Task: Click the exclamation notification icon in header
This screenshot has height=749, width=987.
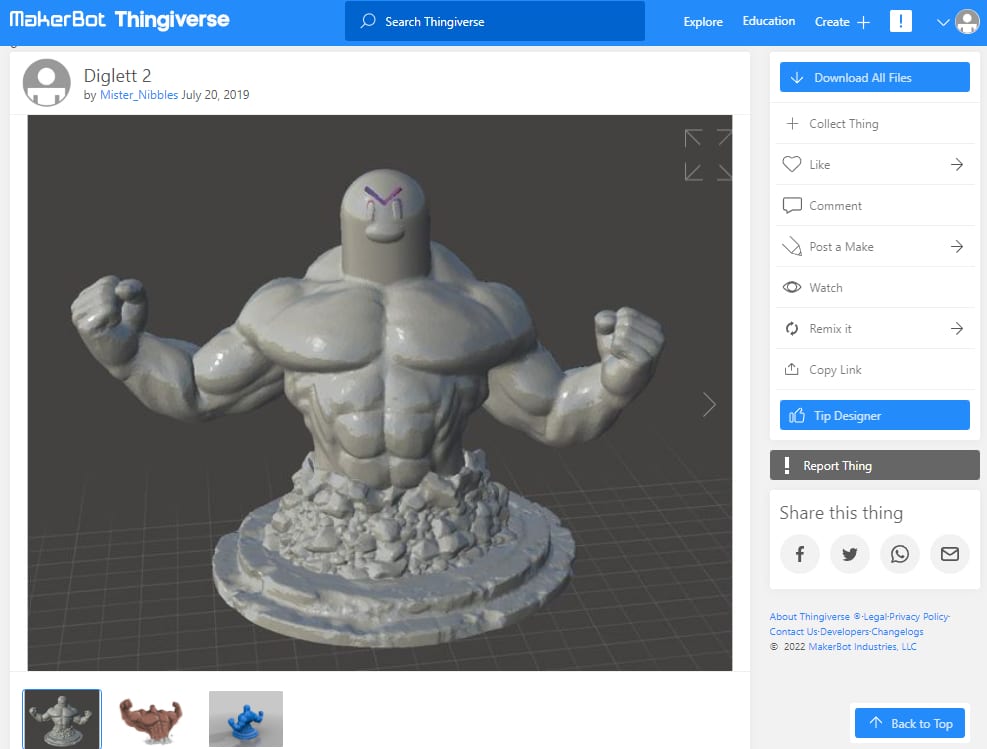Action: pyautogui.click(x=901, y=21)
